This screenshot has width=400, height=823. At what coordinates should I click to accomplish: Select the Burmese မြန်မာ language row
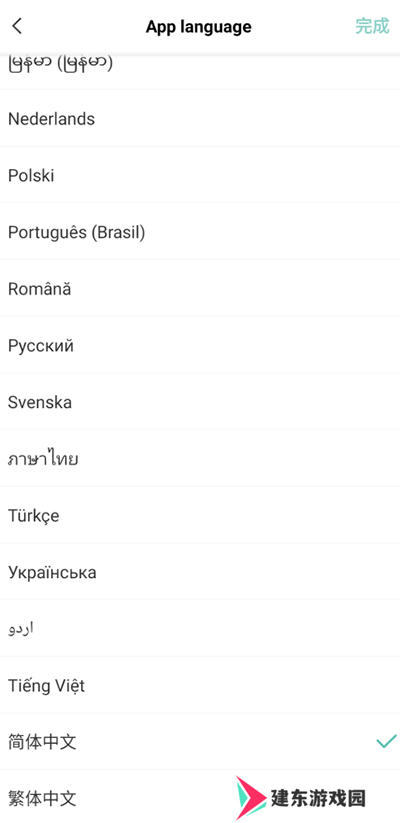(x=200, y=71)
